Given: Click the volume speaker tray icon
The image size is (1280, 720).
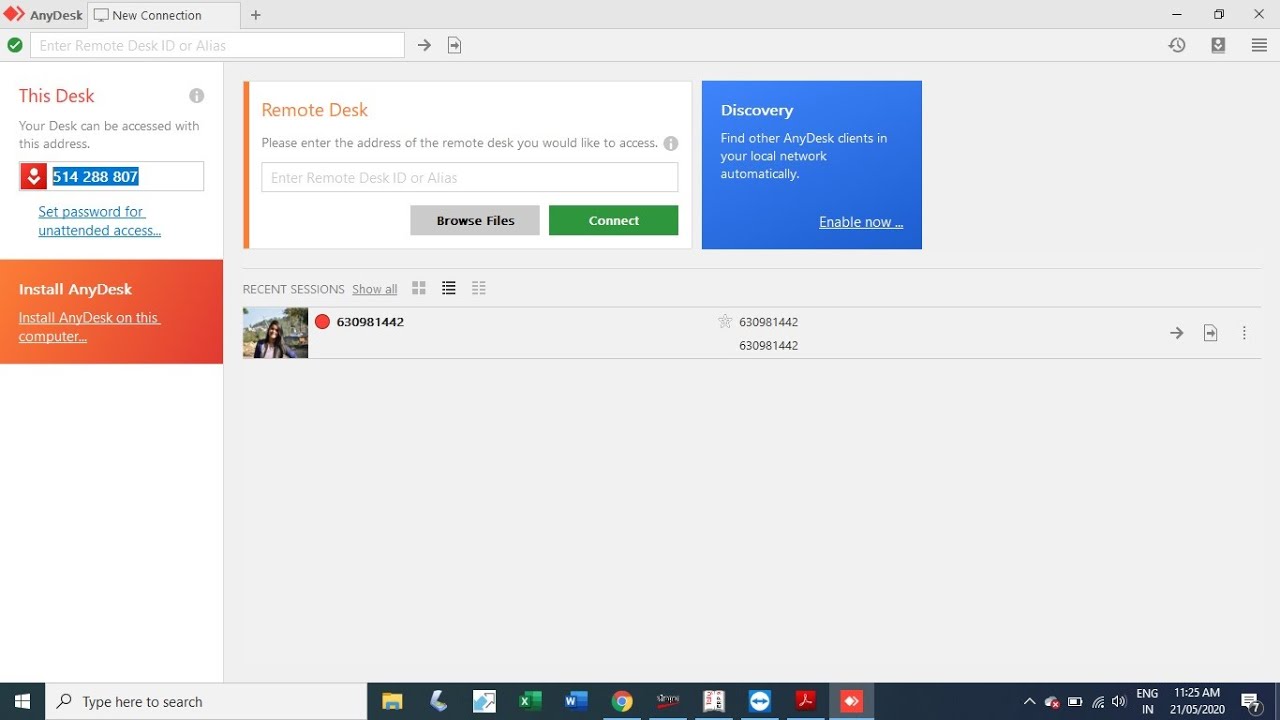Looking at the screenshot, I should pyautogui.click(x=1120, y=701).
